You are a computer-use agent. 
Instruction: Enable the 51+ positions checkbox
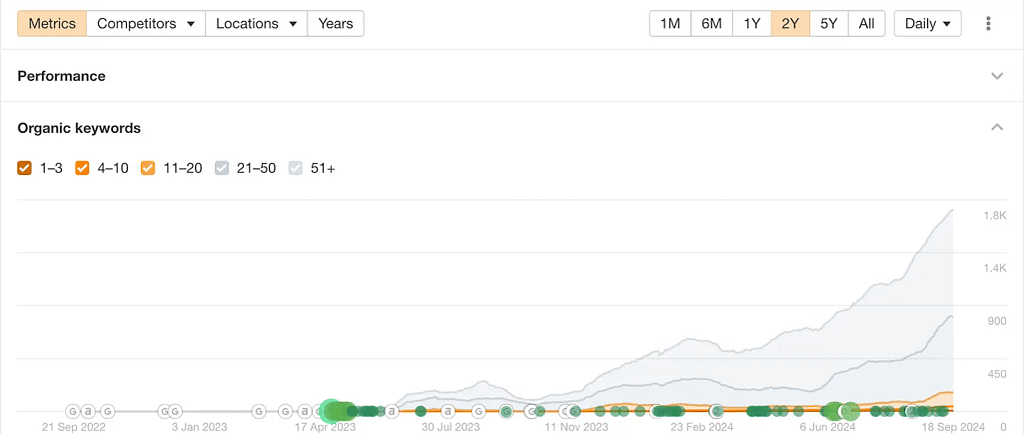[x=295, y=168]
